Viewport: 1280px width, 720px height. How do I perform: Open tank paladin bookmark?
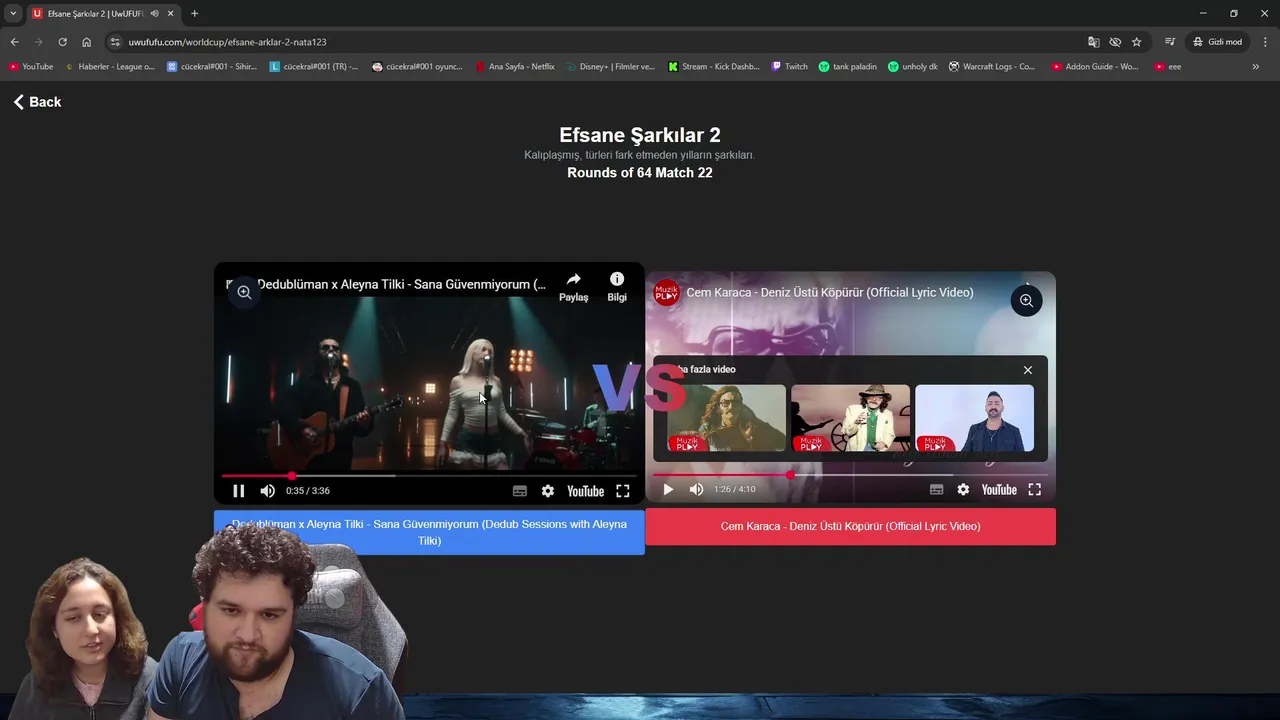tap(847, 67)
